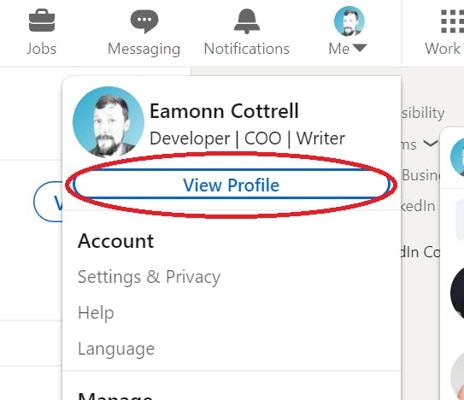
Task: Click the Work text label
Action: point(443,49)
